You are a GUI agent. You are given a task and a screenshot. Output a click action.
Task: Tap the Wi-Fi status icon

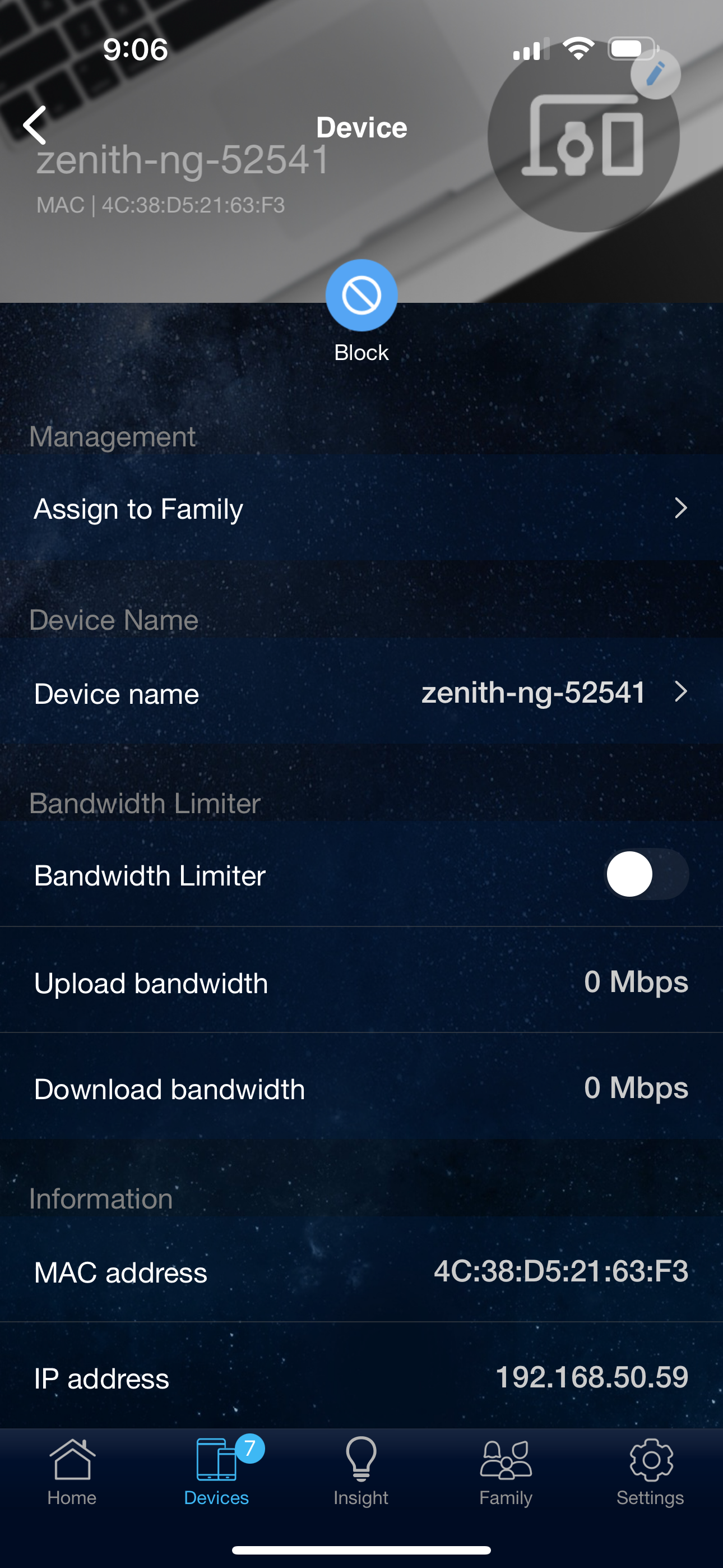[578, 49]
